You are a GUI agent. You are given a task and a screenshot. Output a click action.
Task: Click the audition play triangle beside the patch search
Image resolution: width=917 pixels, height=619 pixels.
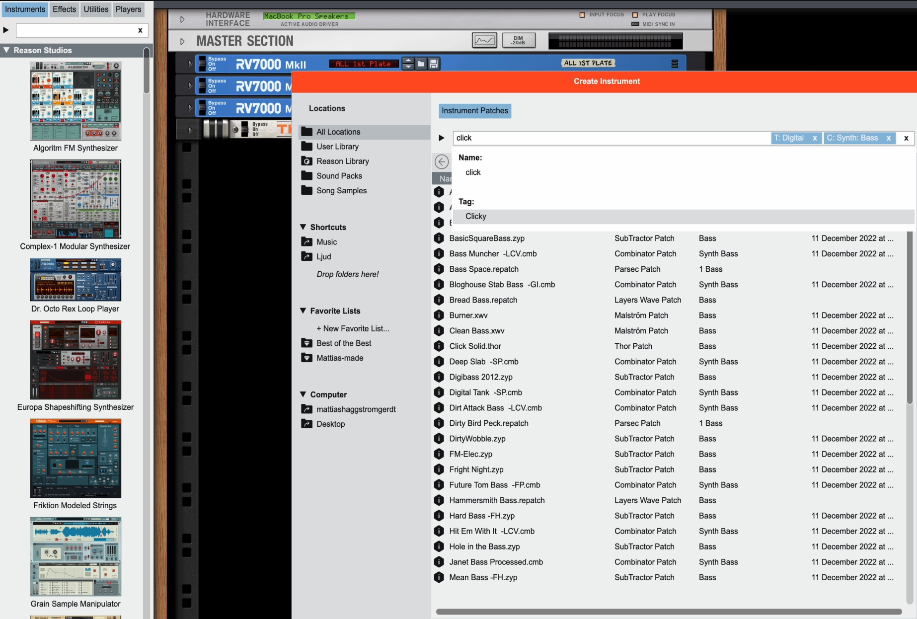442,138
